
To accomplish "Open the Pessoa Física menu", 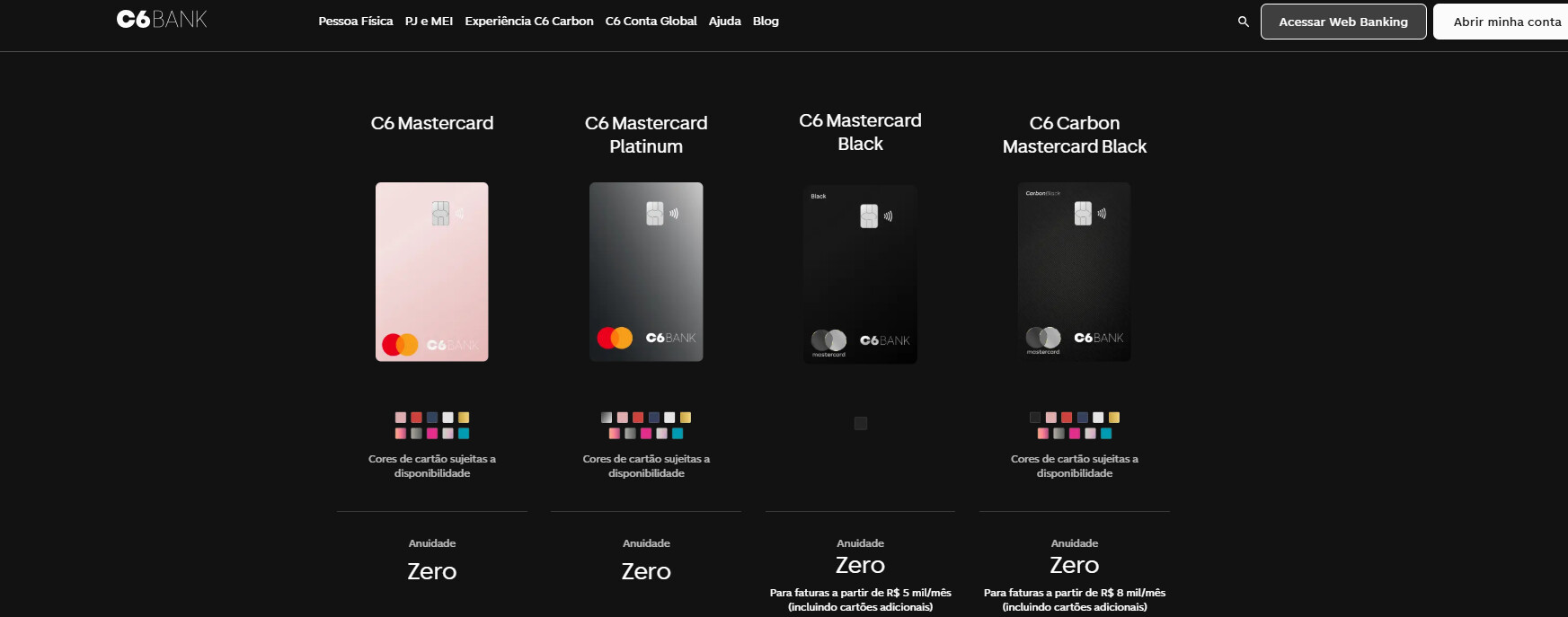I will pyautogui.click(x=355, y=21).
